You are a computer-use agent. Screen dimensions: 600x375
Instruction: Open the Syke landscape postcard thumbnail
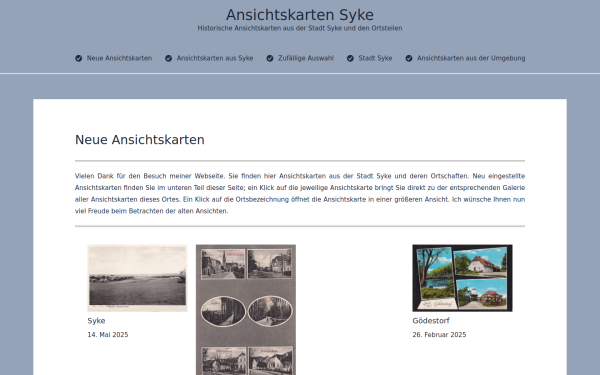pyautogui.click(x=137, y=278)
